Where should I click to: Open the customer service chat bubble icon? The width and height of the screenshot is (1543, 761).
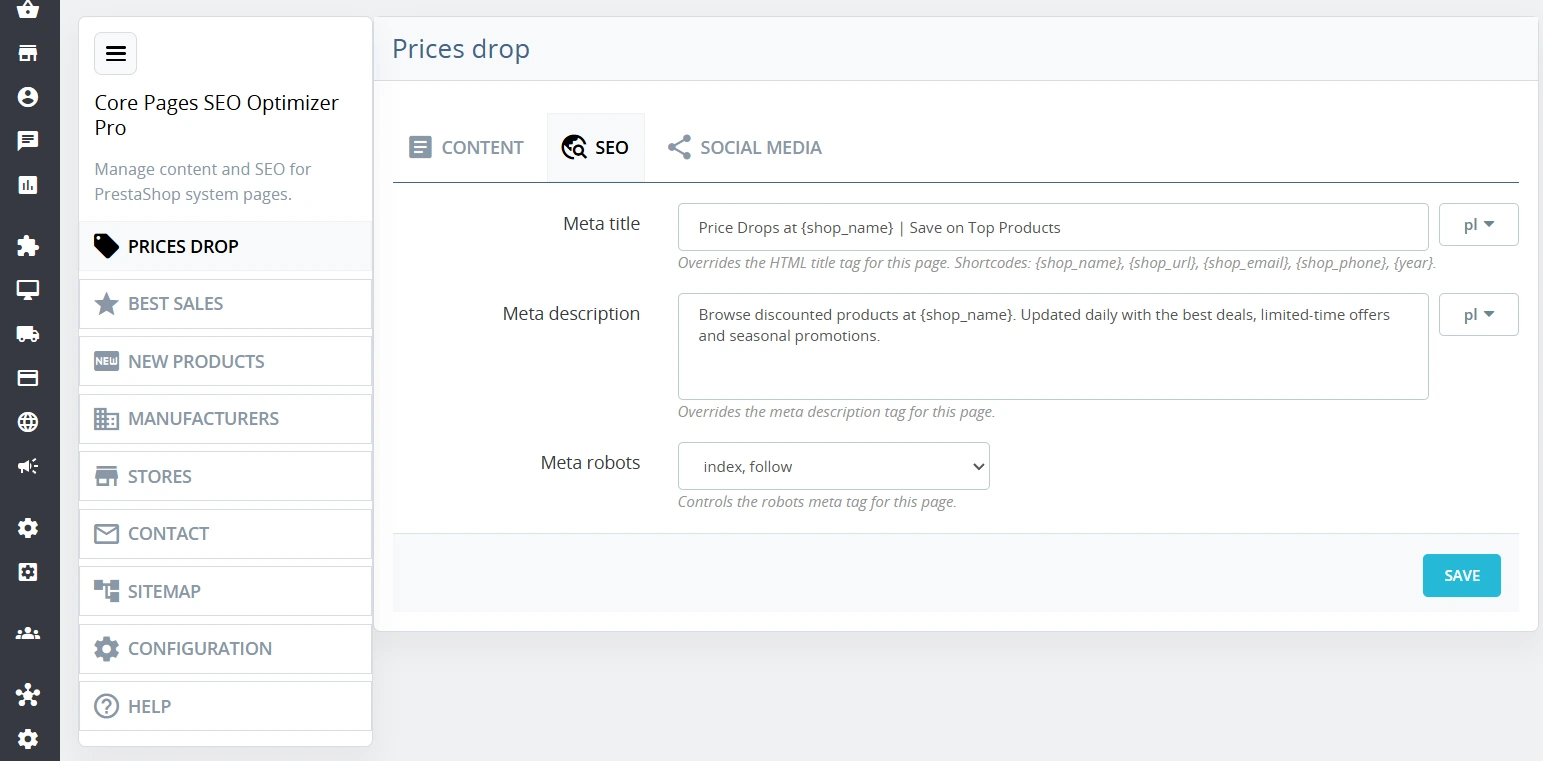pyautogui.click(x=28, y=141)
